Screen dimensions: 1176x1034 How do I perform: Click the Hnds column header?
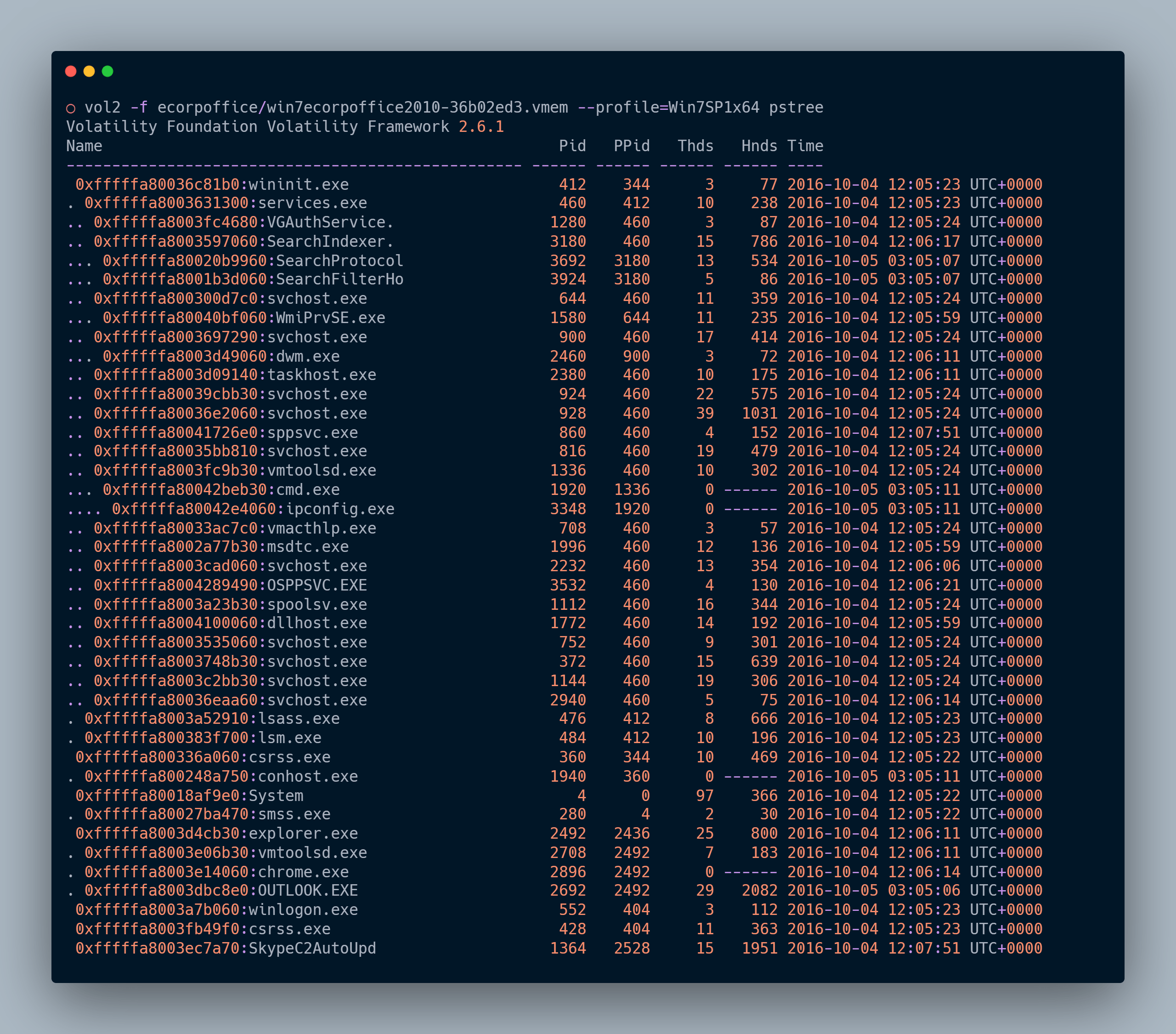coord(759,146)
